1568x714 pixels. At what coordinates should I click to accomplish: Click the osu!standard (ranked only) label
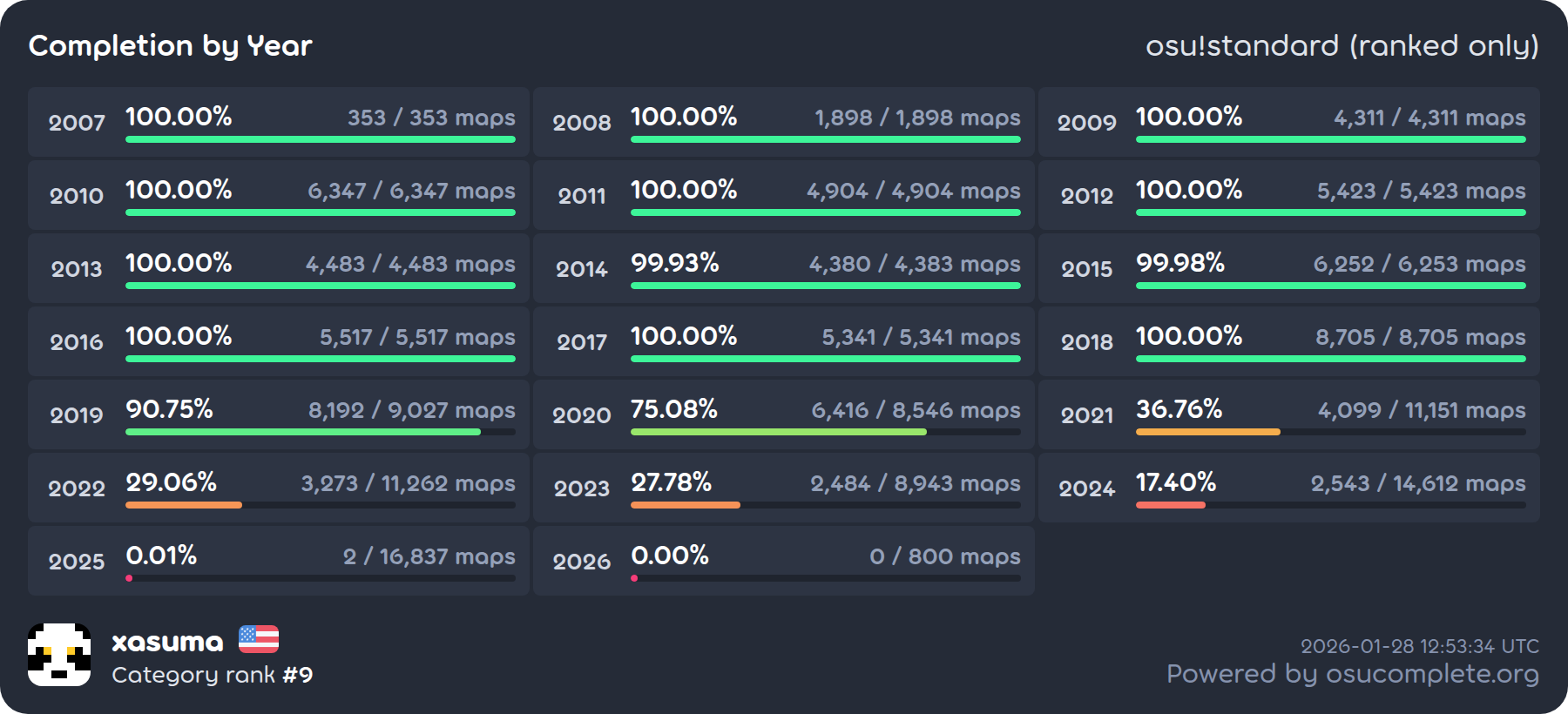pyautogui.click(x=1342, y=45)
